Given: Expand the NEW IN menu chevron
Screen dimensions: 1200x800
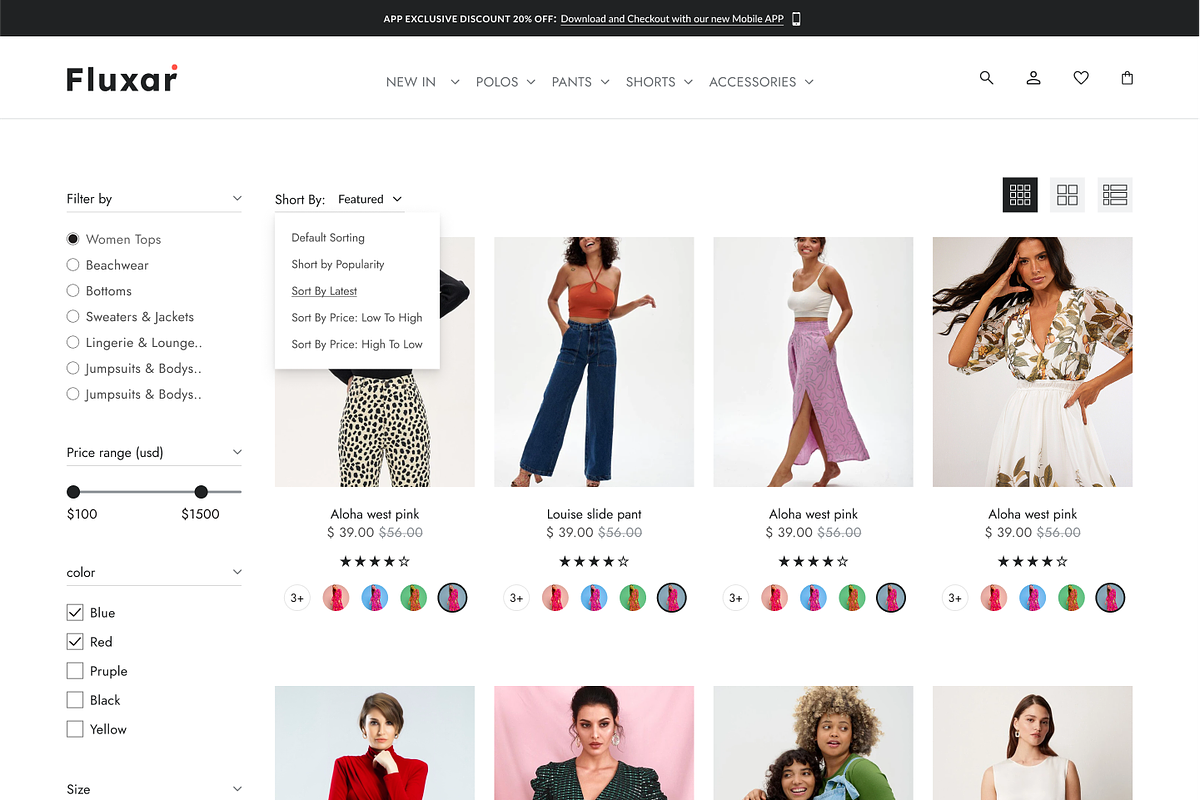Looking at the screenshot, I should click(455, 82).
